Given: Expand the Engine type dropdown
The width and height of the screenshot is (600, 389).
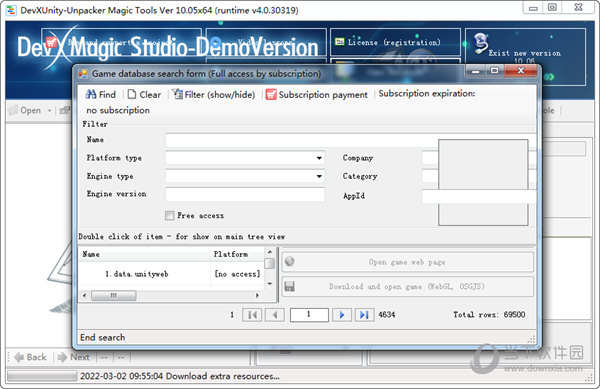Looking at the screenshot, I should click(319, 176).
